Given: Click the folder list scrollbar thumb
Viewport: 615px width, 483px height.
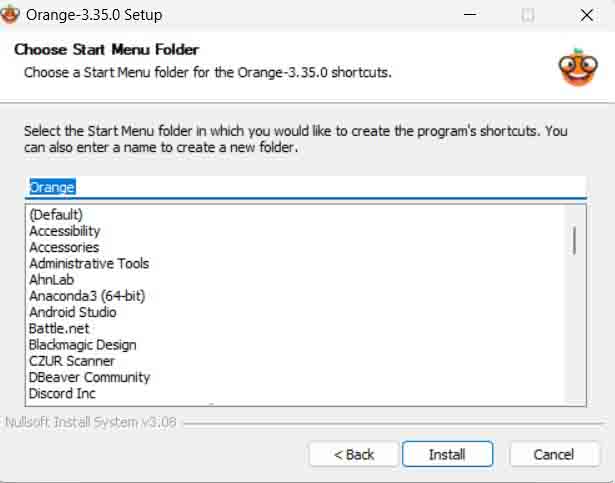Looking at the screenshot, I should point(575,241).
